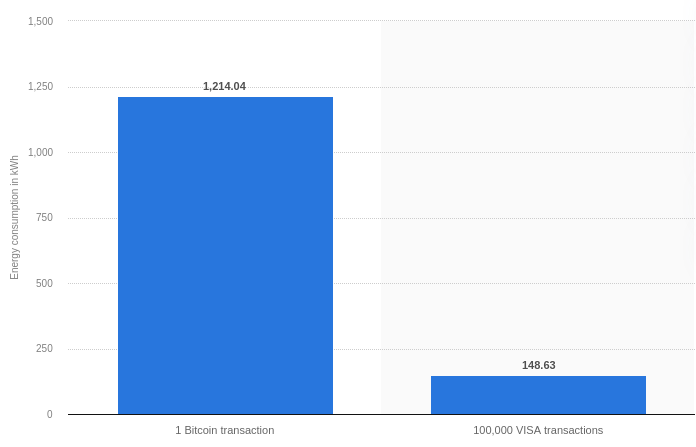
Task: Click the 750 dotted gridline in the shaded VISA column
Action: [538, 218]
